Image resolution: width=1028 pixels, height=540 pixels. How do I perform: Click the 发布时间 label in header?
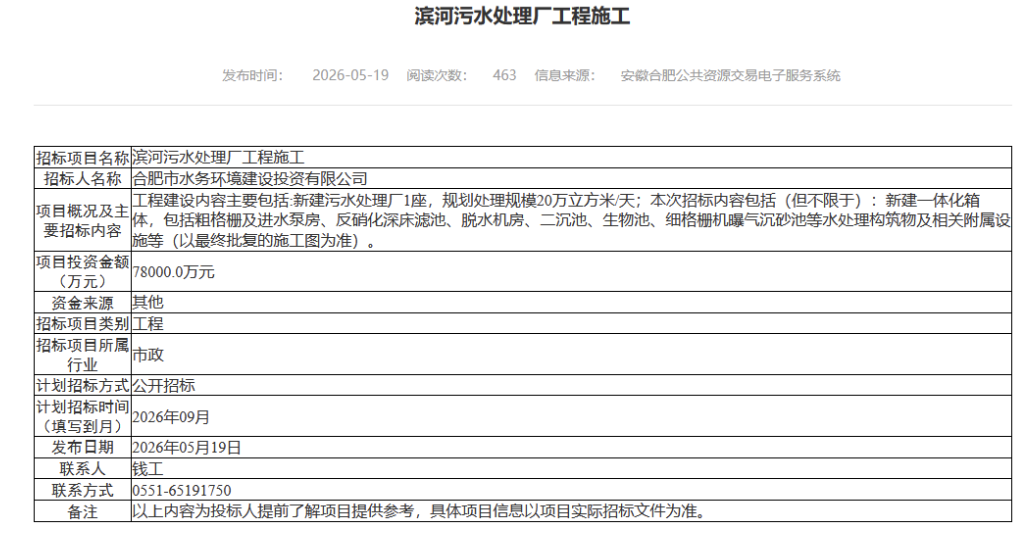(252, 75)
